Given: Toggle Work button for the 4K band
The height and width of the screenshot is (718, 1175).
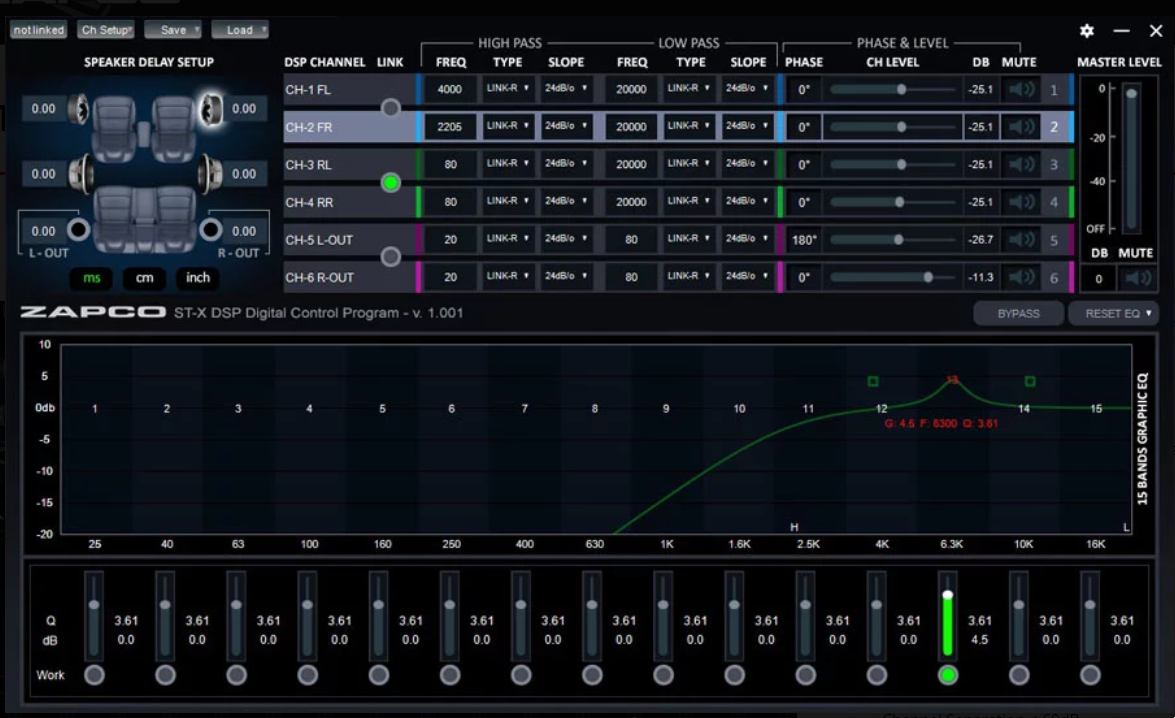Looking at the screenshot, I should point(877,675).
